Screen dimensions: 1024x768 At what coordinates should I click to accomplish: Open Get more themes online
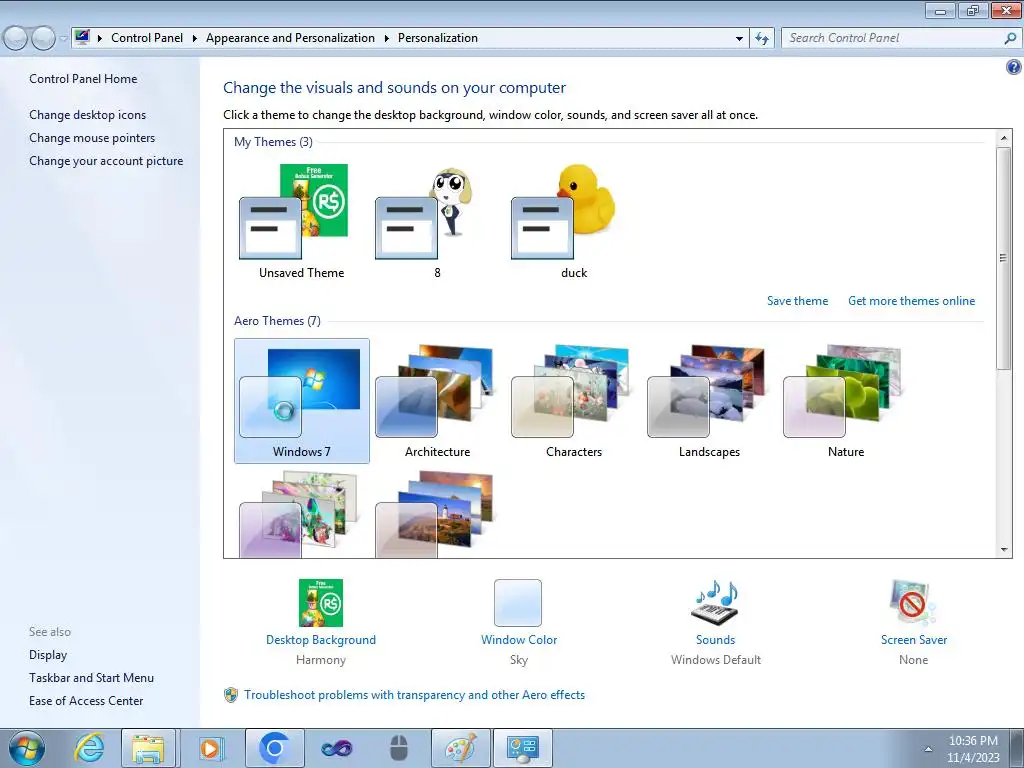[x=911, y=301]
